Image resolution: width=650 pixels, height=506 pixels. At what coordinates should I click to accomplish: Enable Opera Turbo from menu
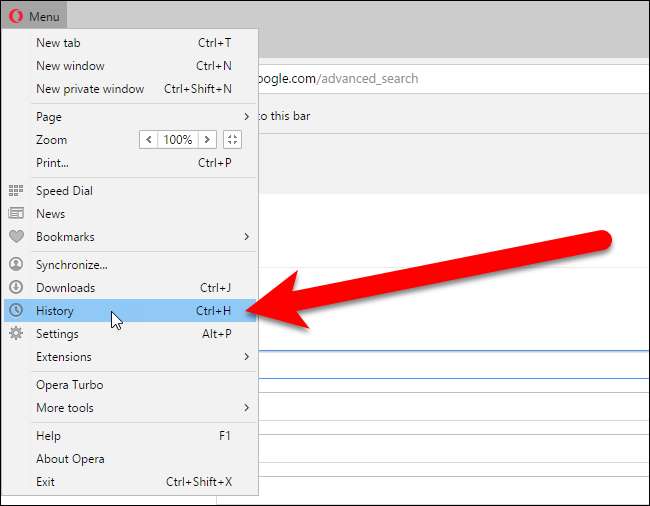(x=70, y=385)
